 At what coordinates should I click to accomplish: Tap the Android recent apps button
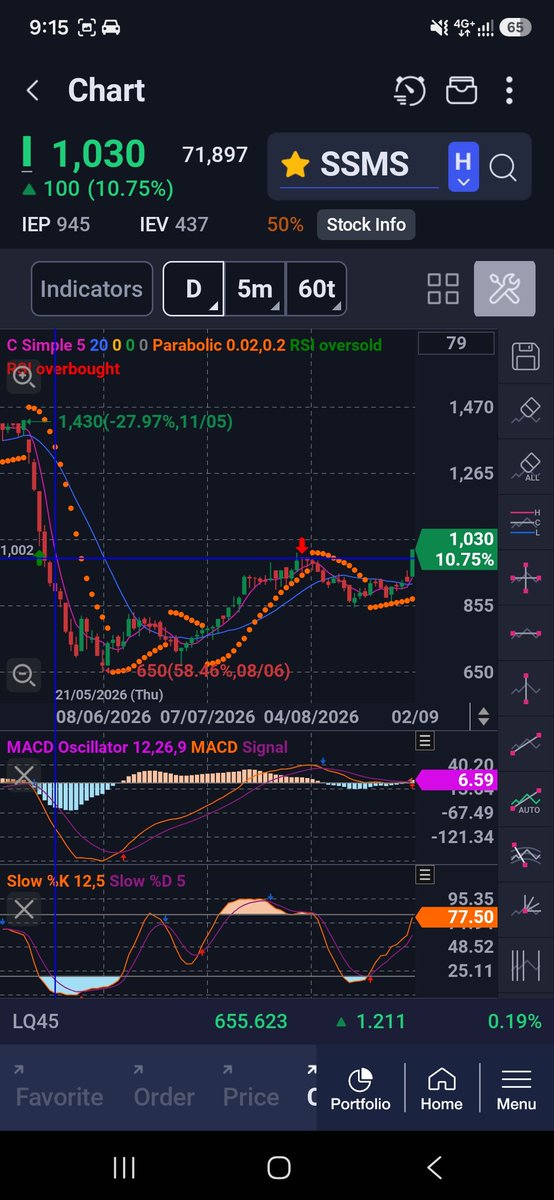[124, 1167]
